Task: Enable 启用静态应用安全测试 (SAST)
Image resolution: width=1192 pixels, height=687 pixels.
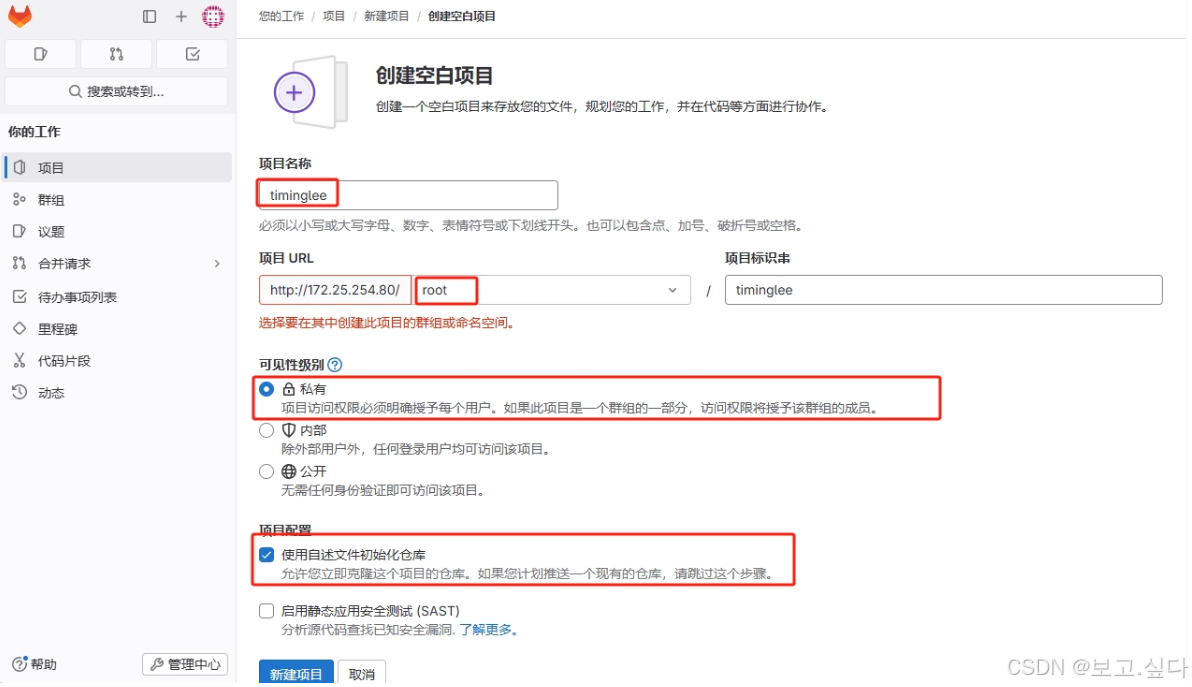Action: [x=265, y=611]
